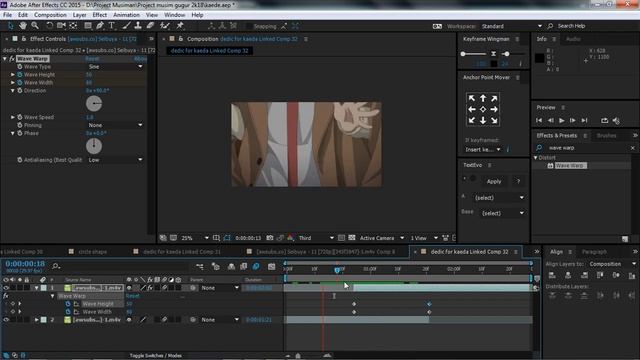Open the Antialiasing Low dropdown
The image size is (640, 360).
(x=116, y=160)
